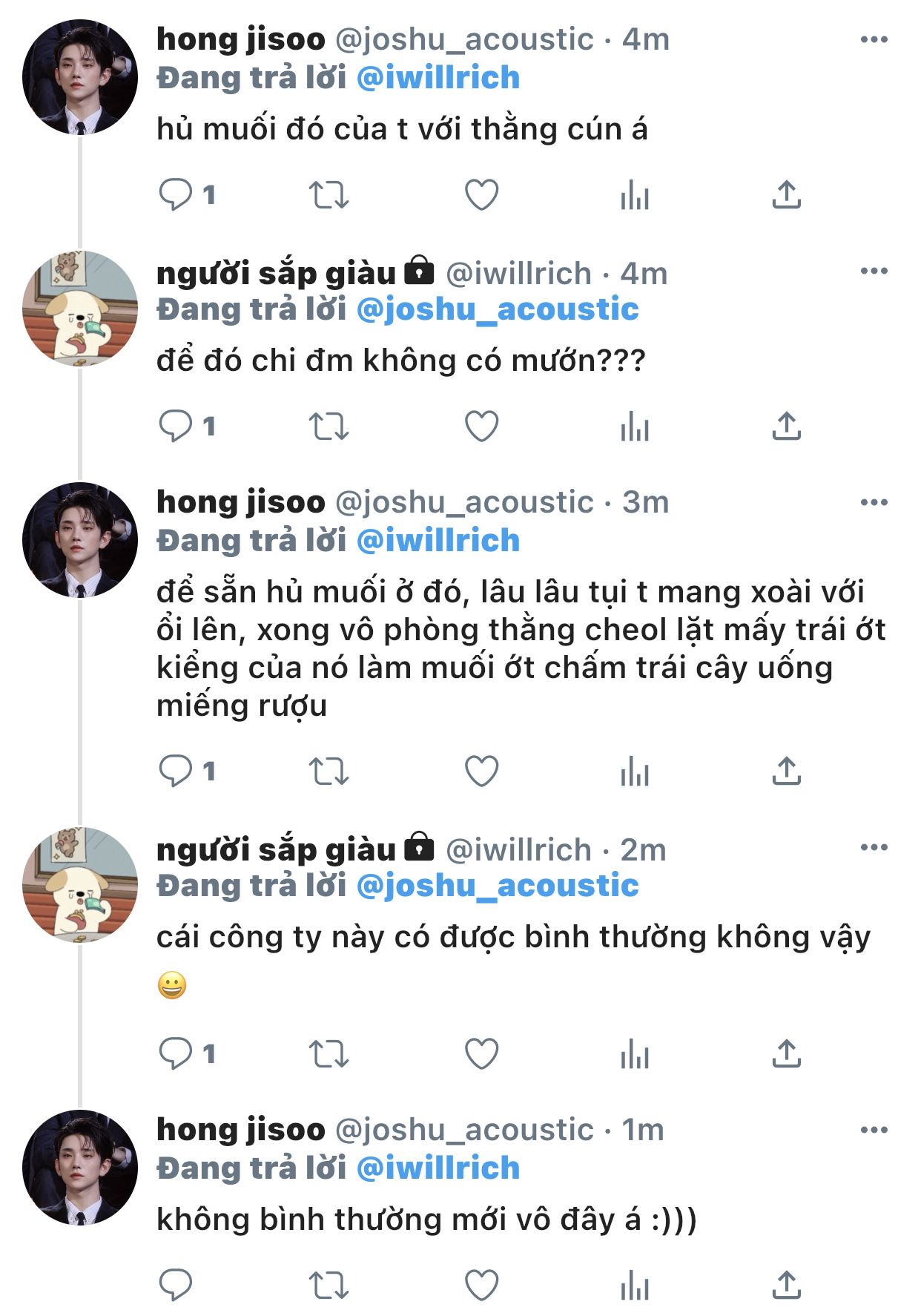Open more options for the 'để đó chi' tweet
This screenshot has height=1316, width=921.
[x=874, y=272]
